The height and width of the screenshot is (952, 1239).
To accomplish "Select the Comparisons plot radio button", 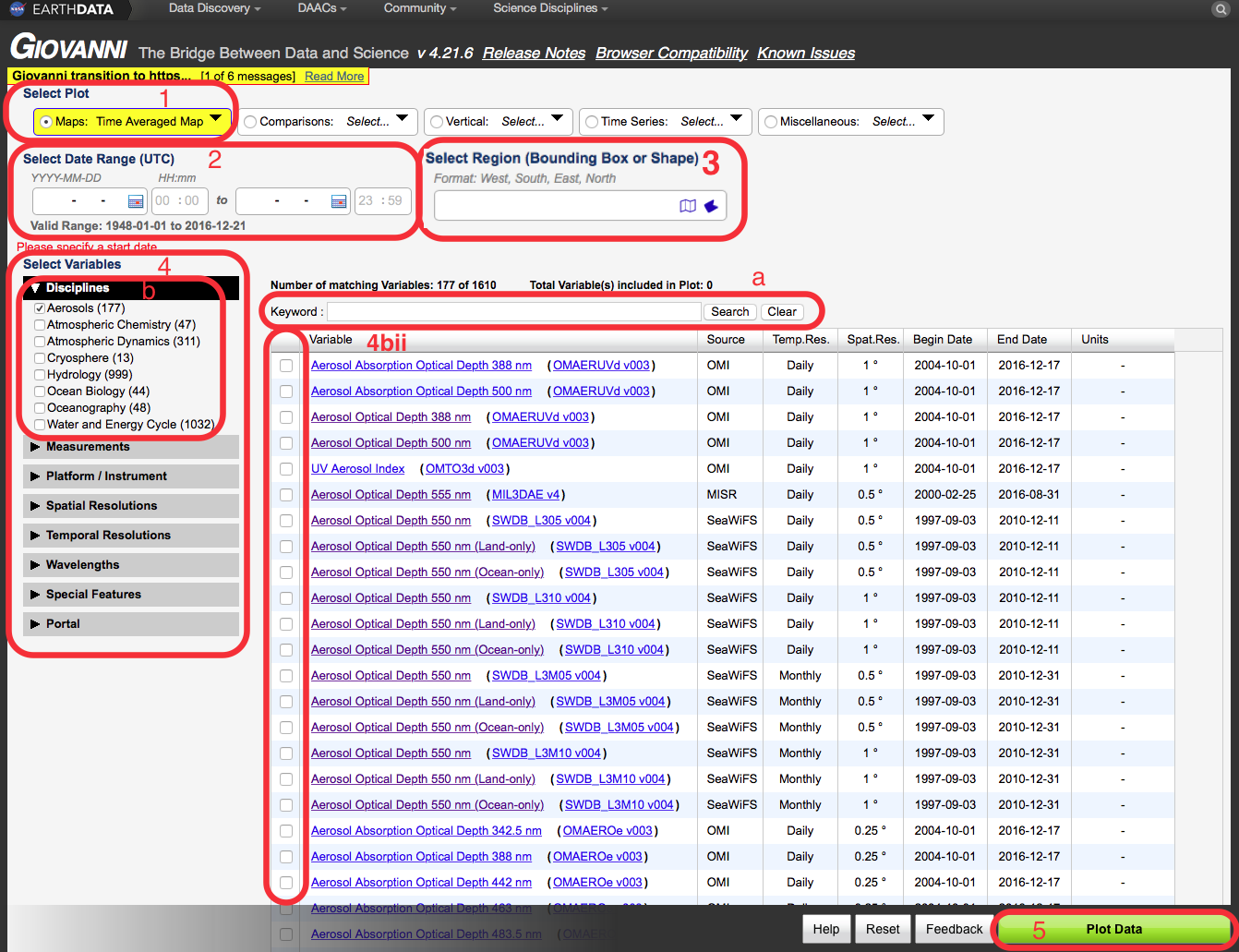I will [250, 122].
